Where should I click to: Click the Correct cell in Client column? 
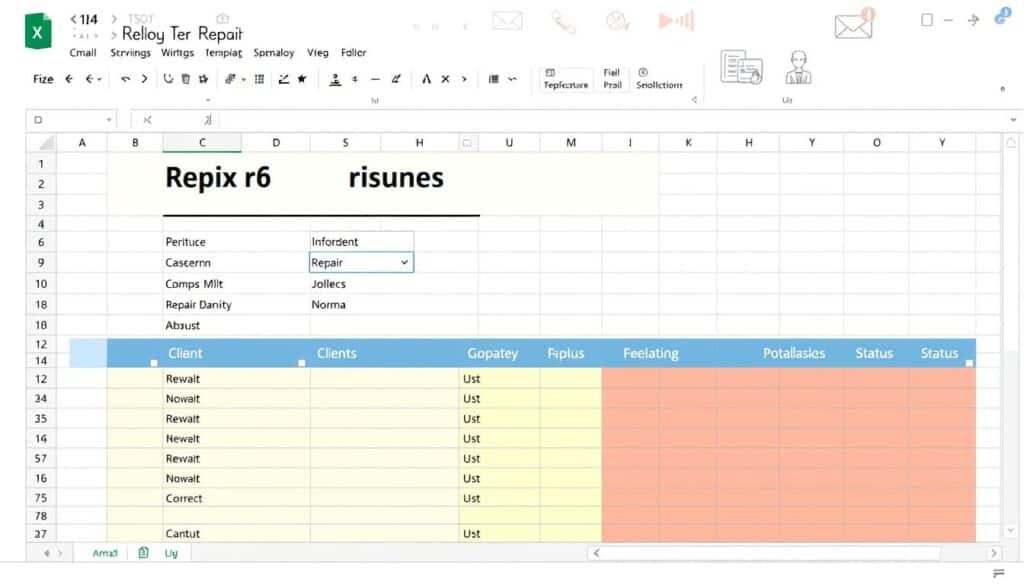(236, 498)
